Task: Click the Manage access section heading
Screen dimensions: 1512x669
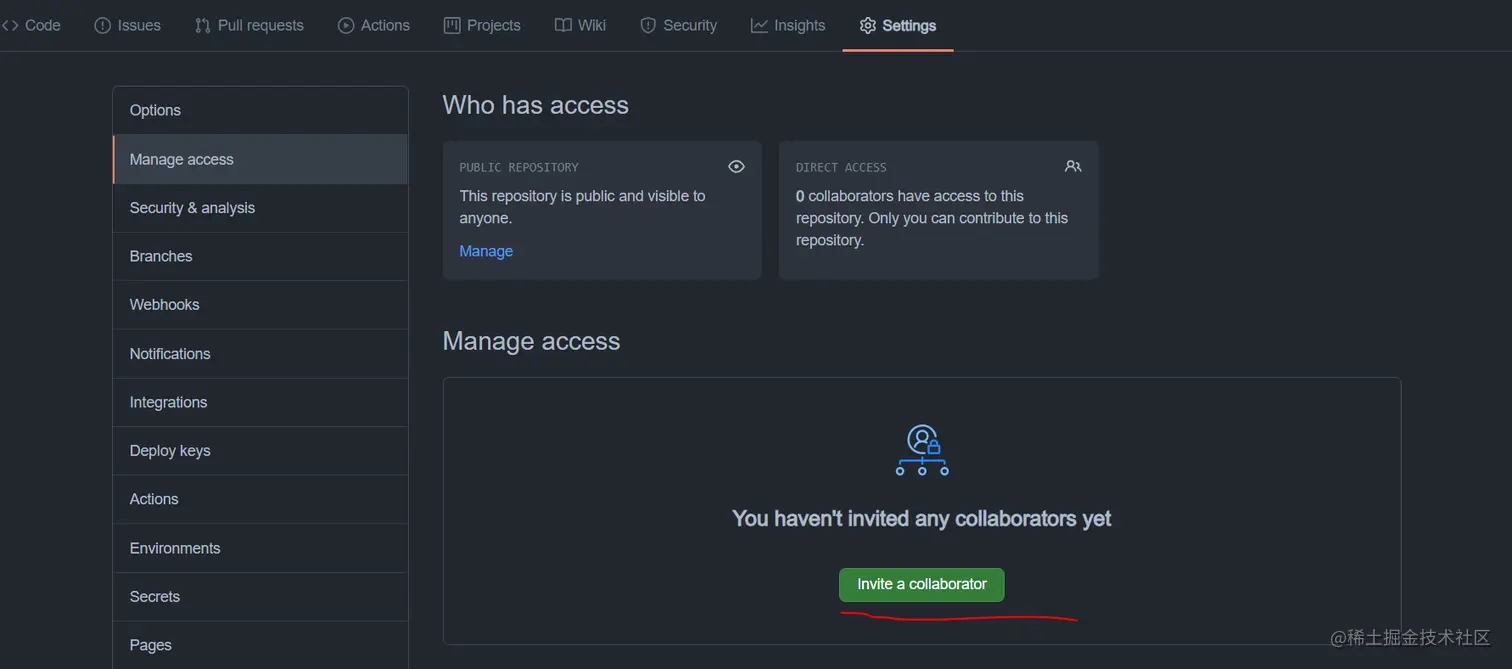Action: (x=531, y=341)
